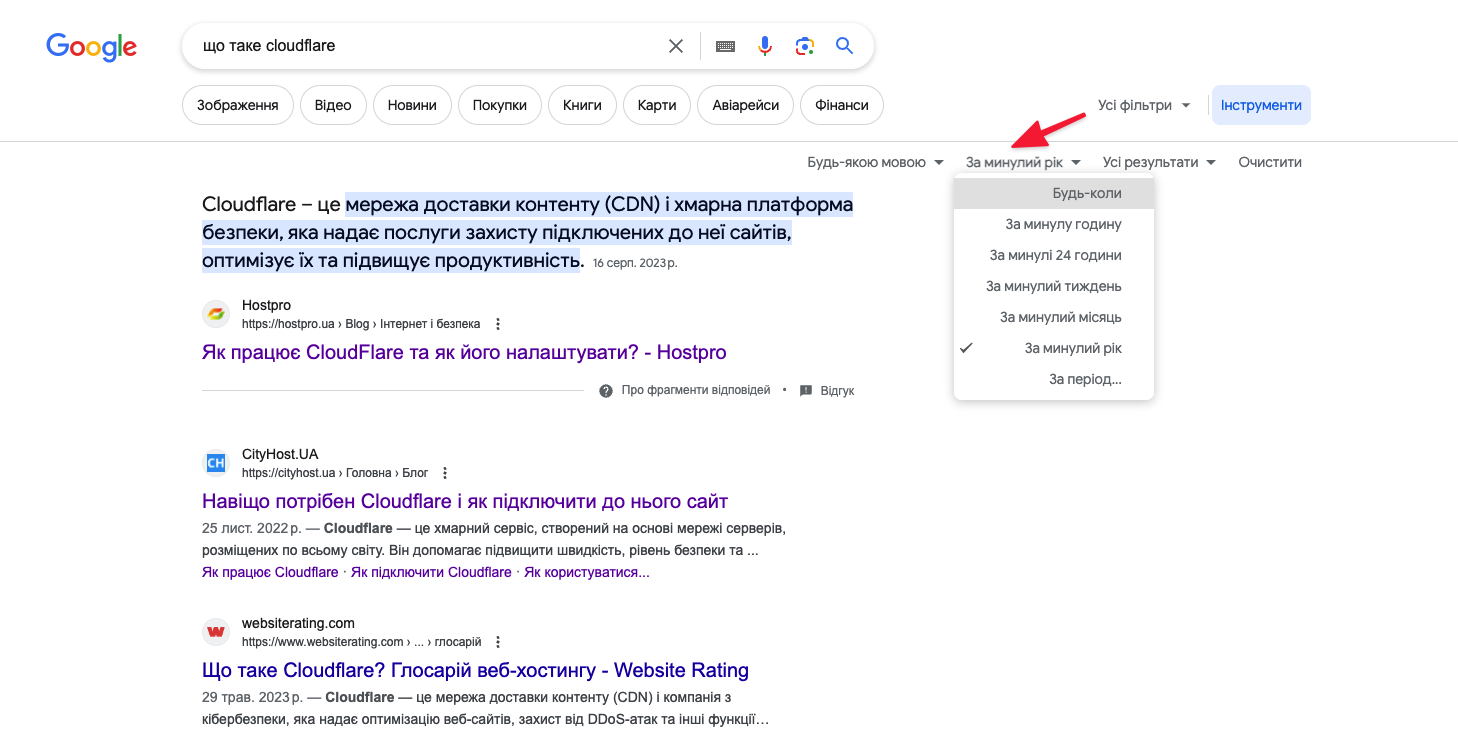Open the Усі результати dropdown

pos(1159,162)
